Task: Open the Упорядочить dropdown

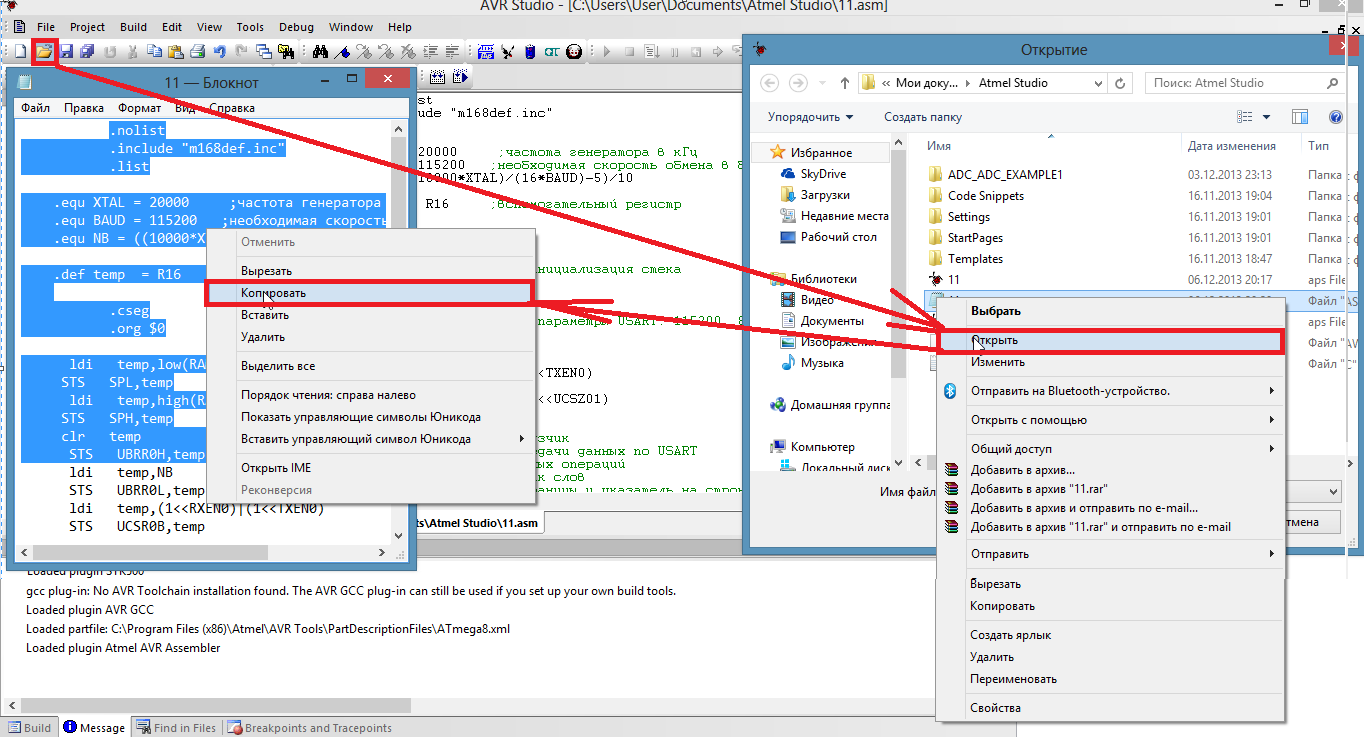Action: tap(811, 117)
